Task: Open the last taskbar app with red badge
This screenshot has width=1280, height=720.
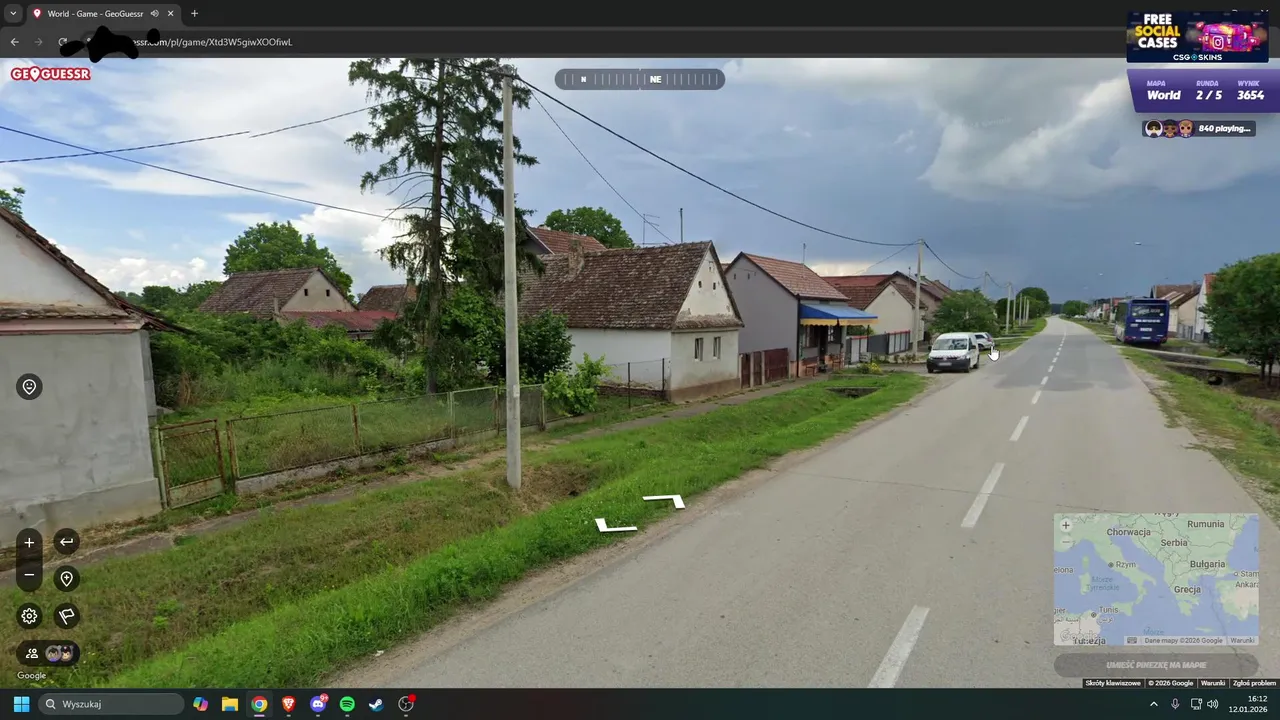Action: [406, 704]
